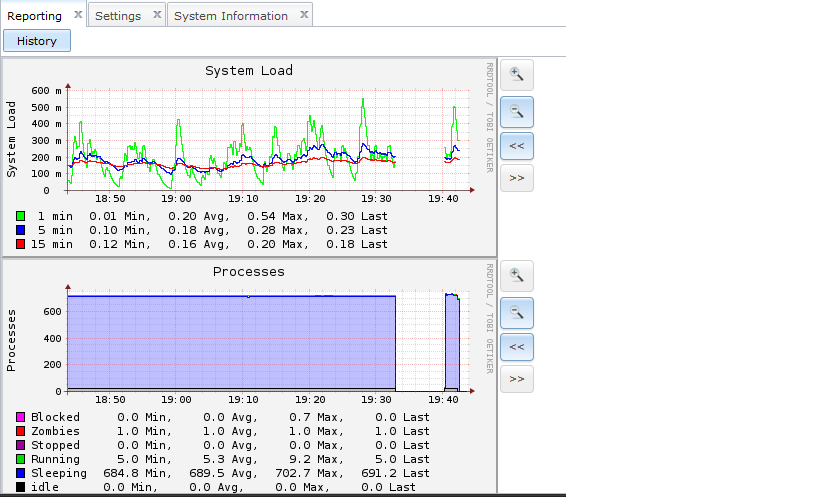Click the '0.23 Last' value for 5 min
Screen dimensions: 819x497
coord(357,230)
